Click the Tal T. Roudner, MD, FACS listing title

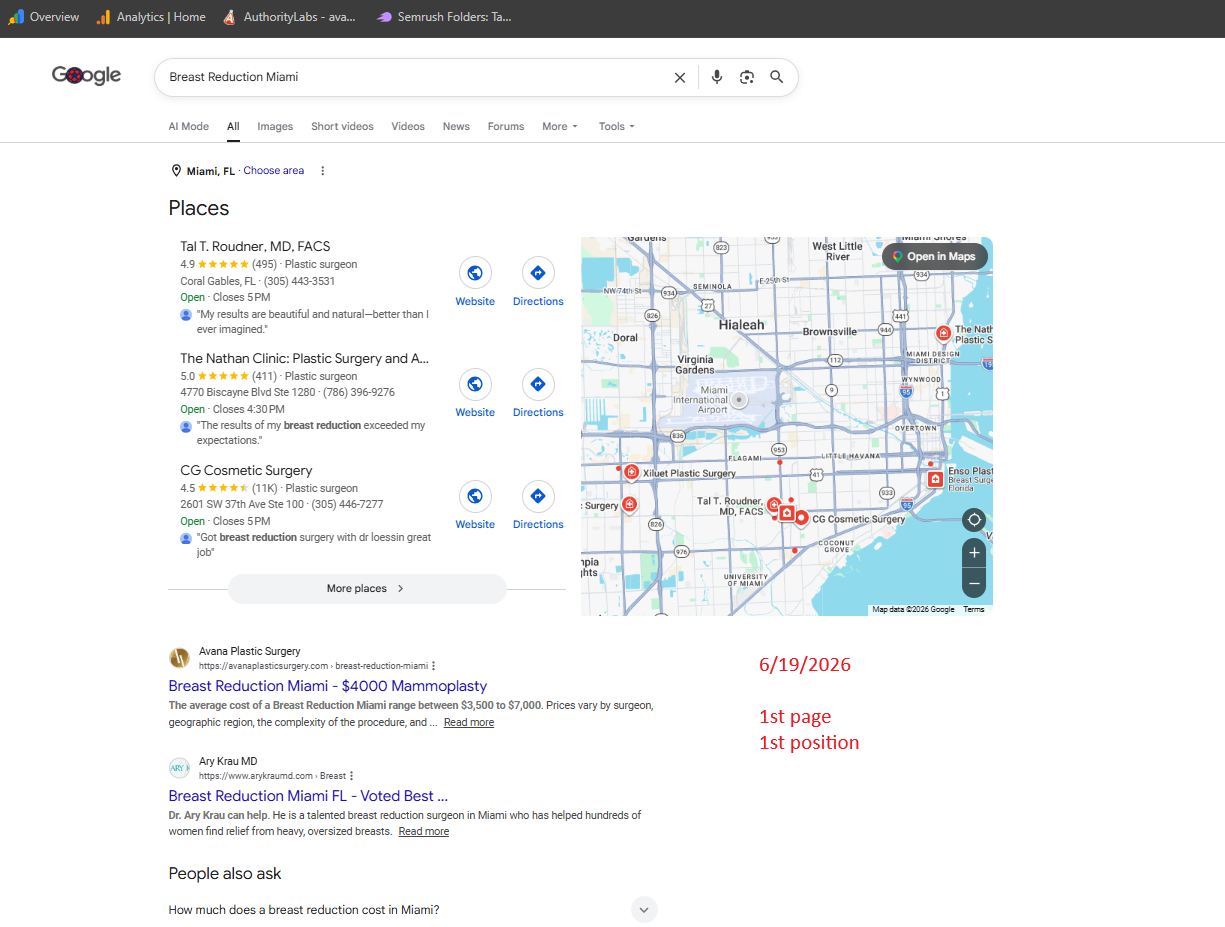(255, 246)
